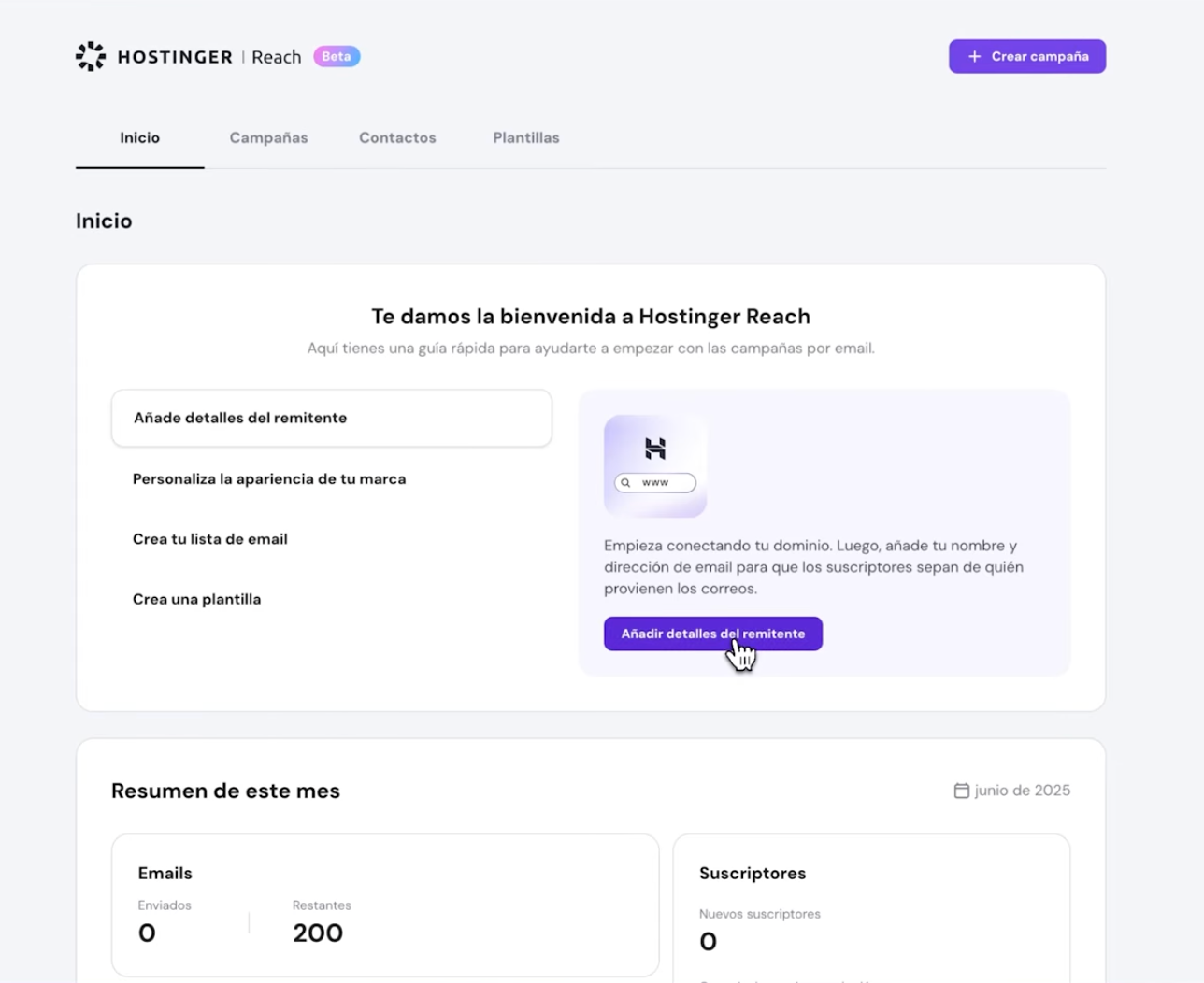The image size is (1204, 983).
Task: Click the Hostinger logo icon
Action: click(x=91, y=56)
